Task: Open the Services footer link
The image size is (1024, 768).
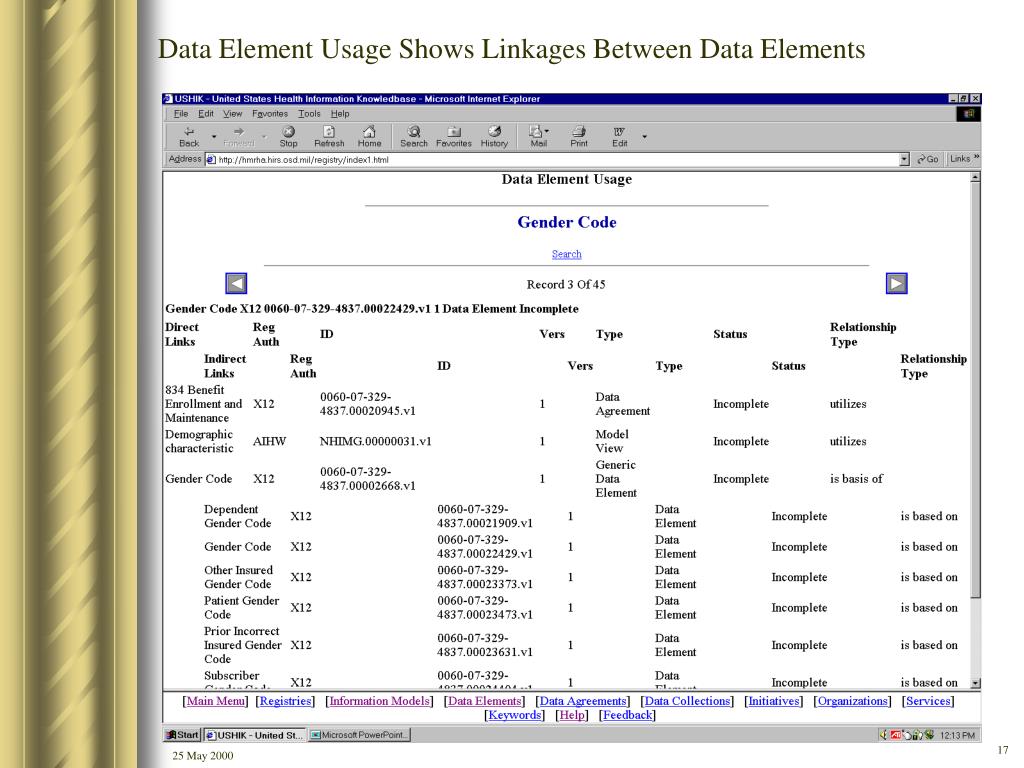Action: click(928, 701)
